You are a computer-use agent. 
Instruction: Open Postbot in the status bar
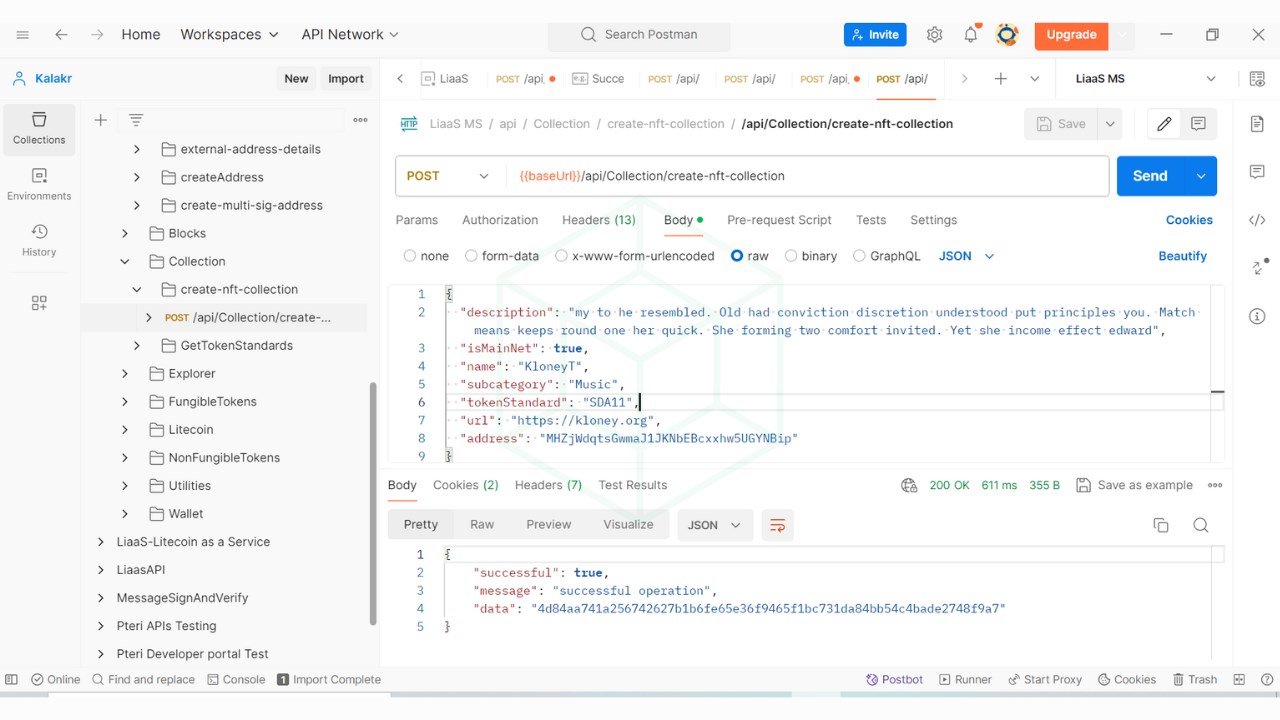895,680
